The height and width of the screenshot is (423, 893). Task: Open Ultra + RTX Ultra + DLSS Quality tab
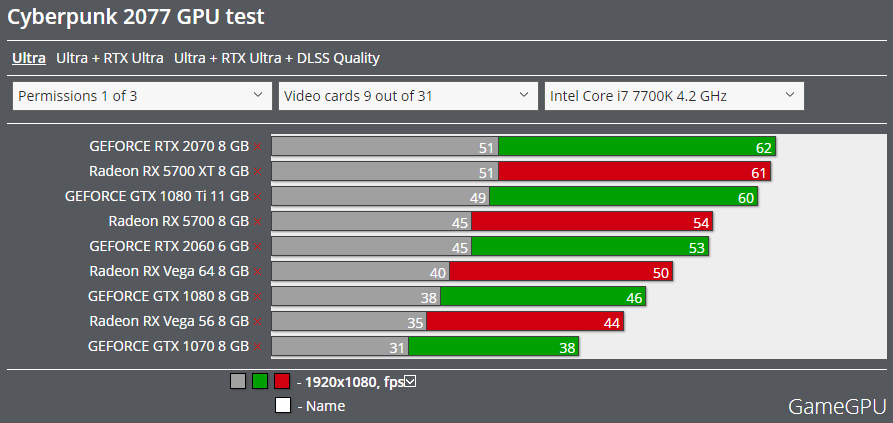(x=277, y=58)
